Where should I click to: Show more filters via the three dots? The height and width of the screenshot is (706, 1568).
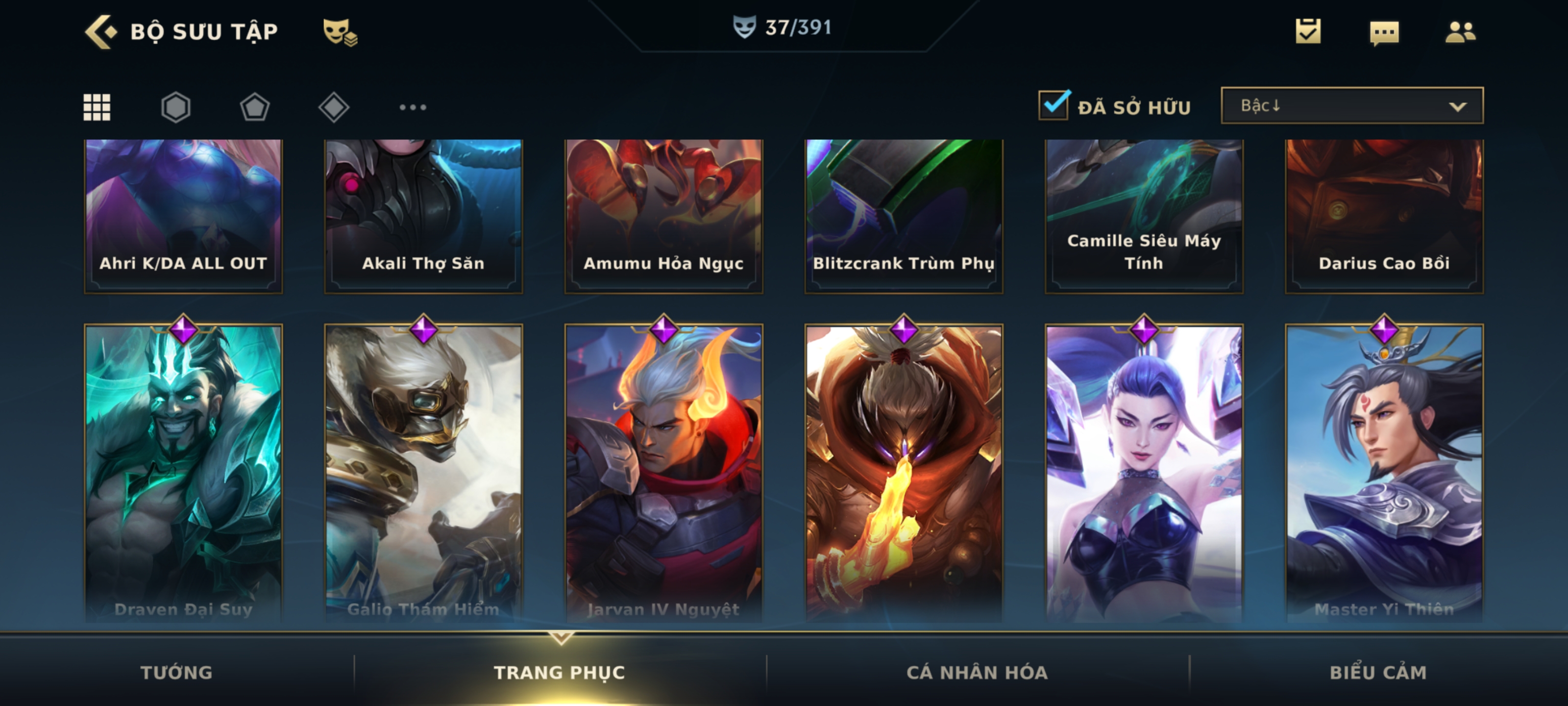coord(413,107)
